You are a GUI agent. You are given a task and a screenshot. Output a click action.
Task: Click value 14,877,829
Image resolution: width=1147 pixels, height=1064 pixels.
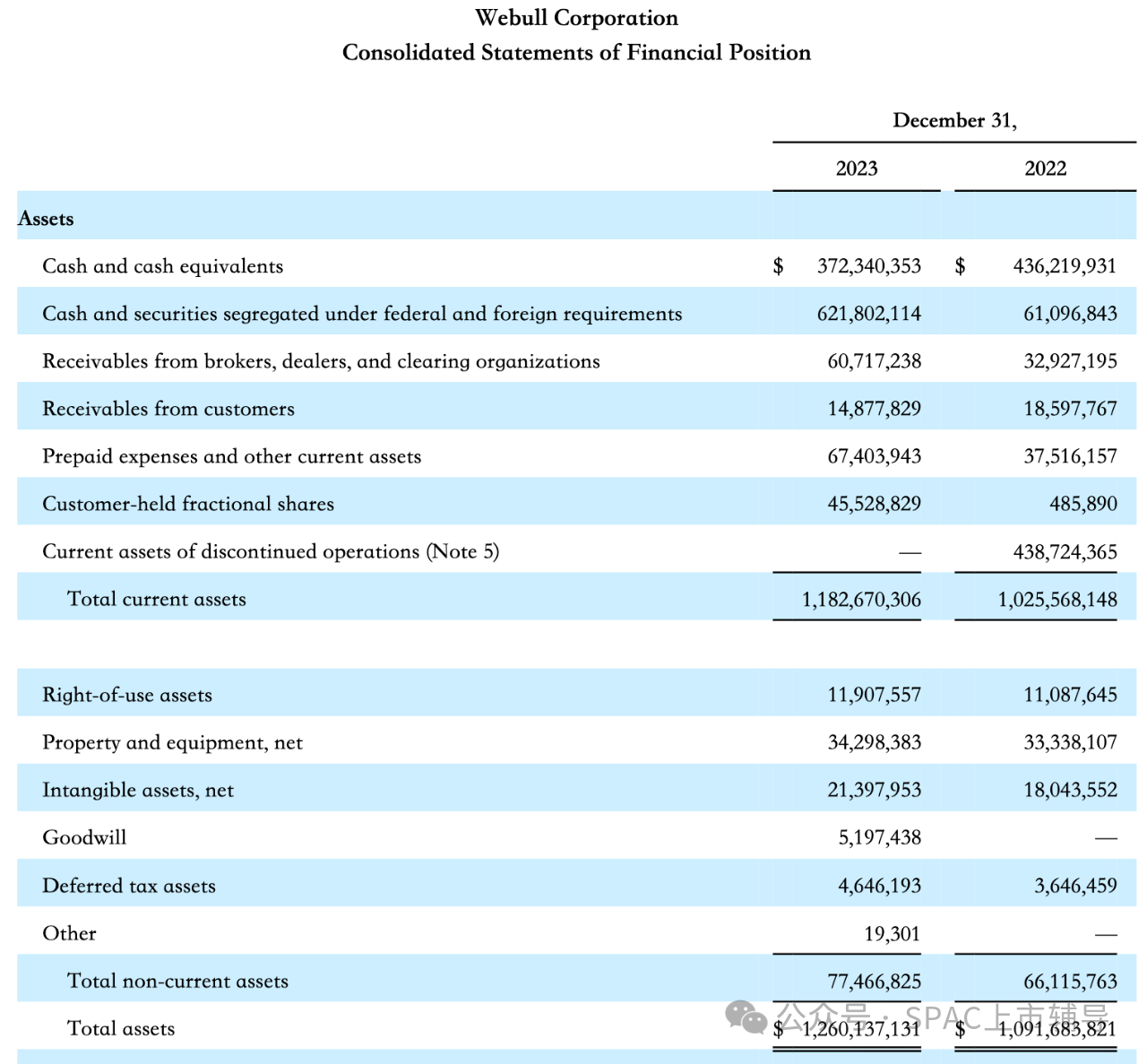(x=874, y=409)
